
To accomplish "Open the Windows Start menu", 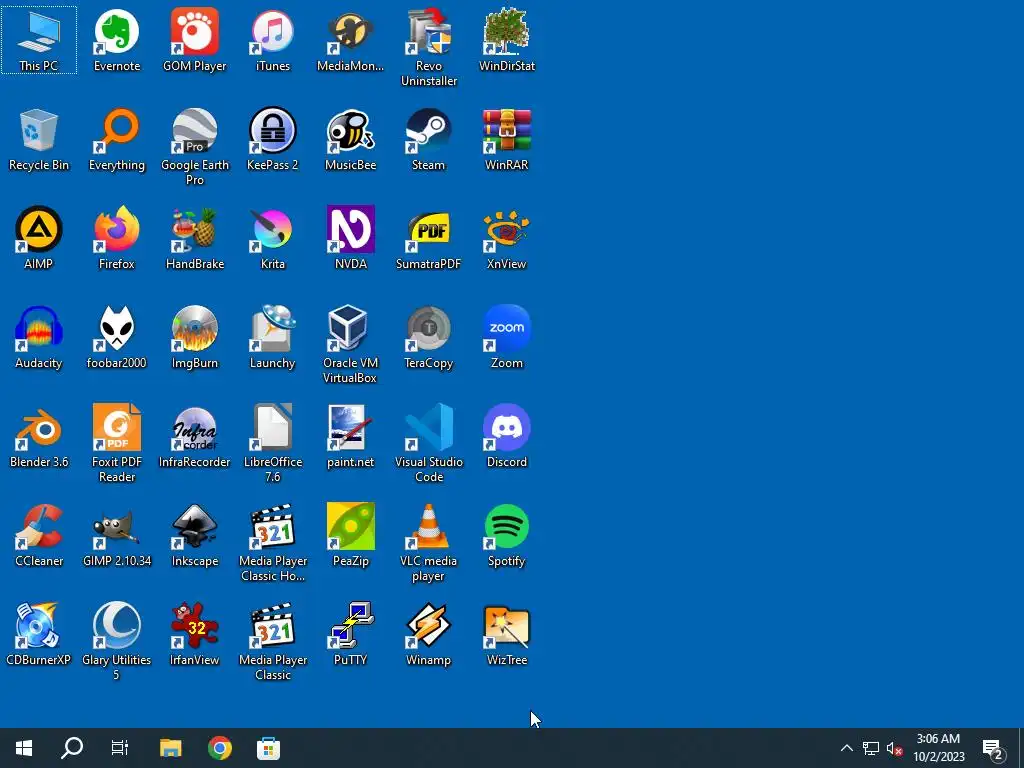I will (x=24, y=748).
